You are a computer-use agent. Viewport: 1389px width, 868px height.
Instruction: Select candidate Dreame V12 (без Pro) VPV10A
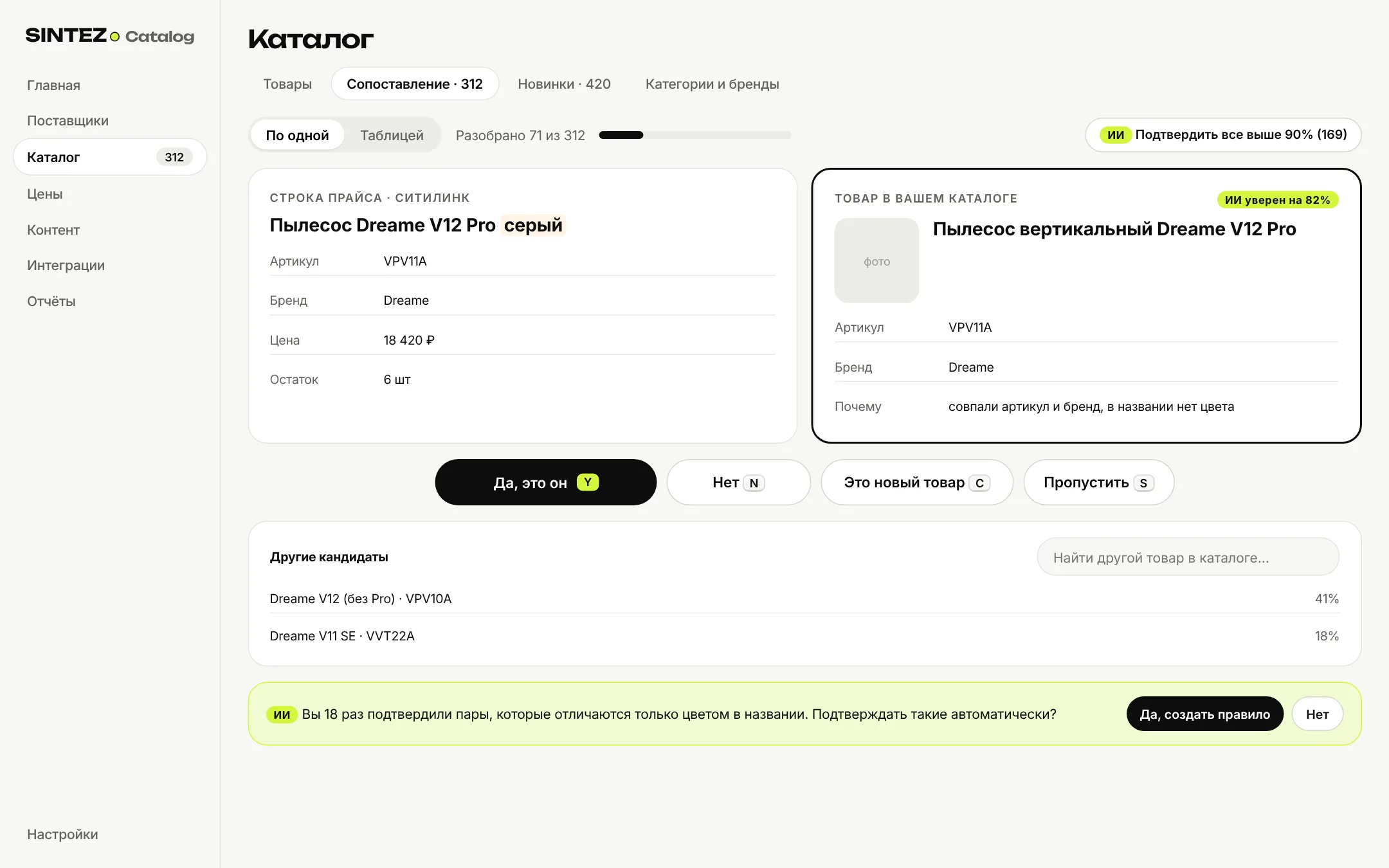804,599
